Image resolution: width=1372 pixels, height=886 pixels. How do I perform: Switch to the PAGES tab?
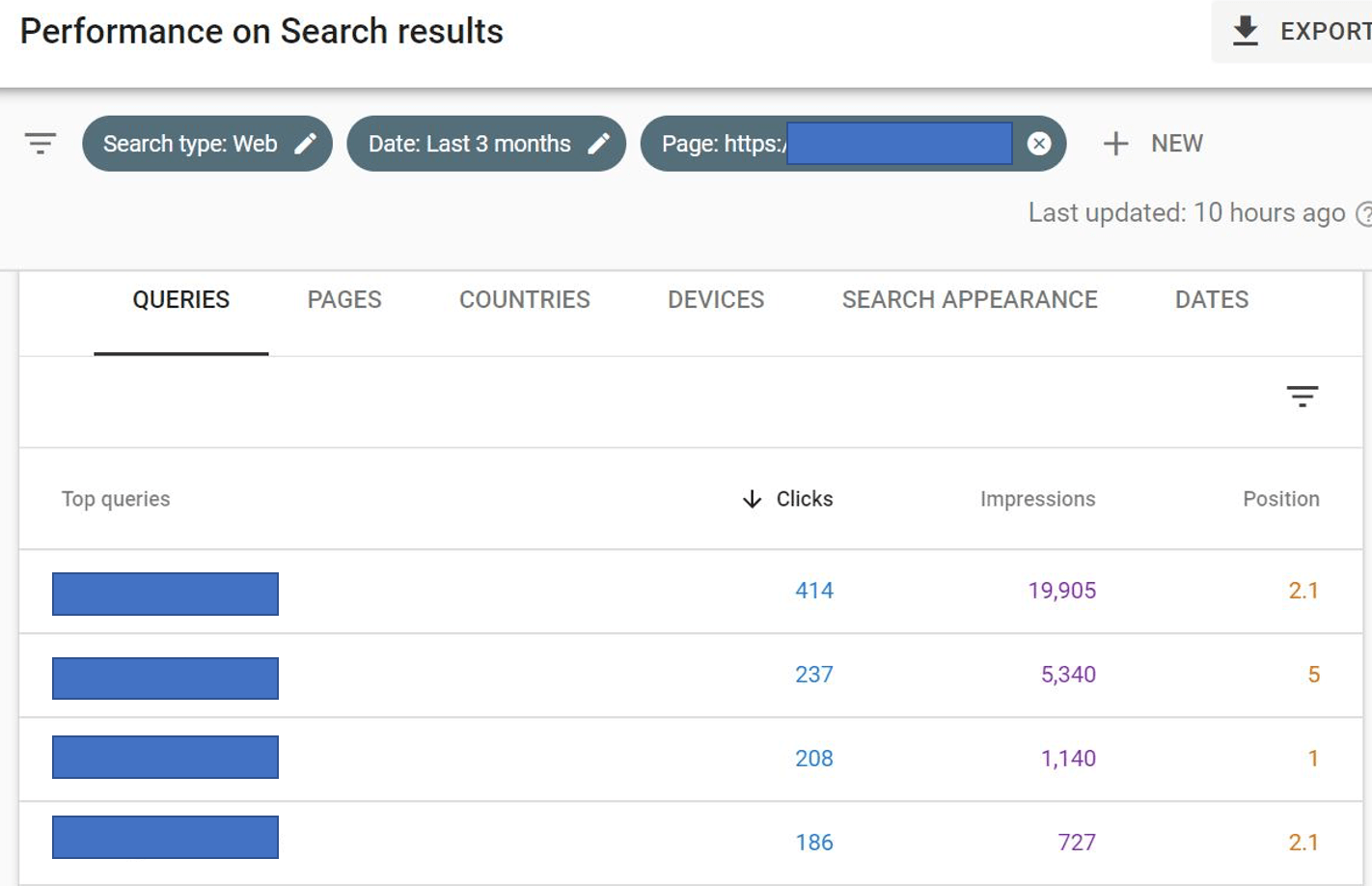click(x=343, y=299)
